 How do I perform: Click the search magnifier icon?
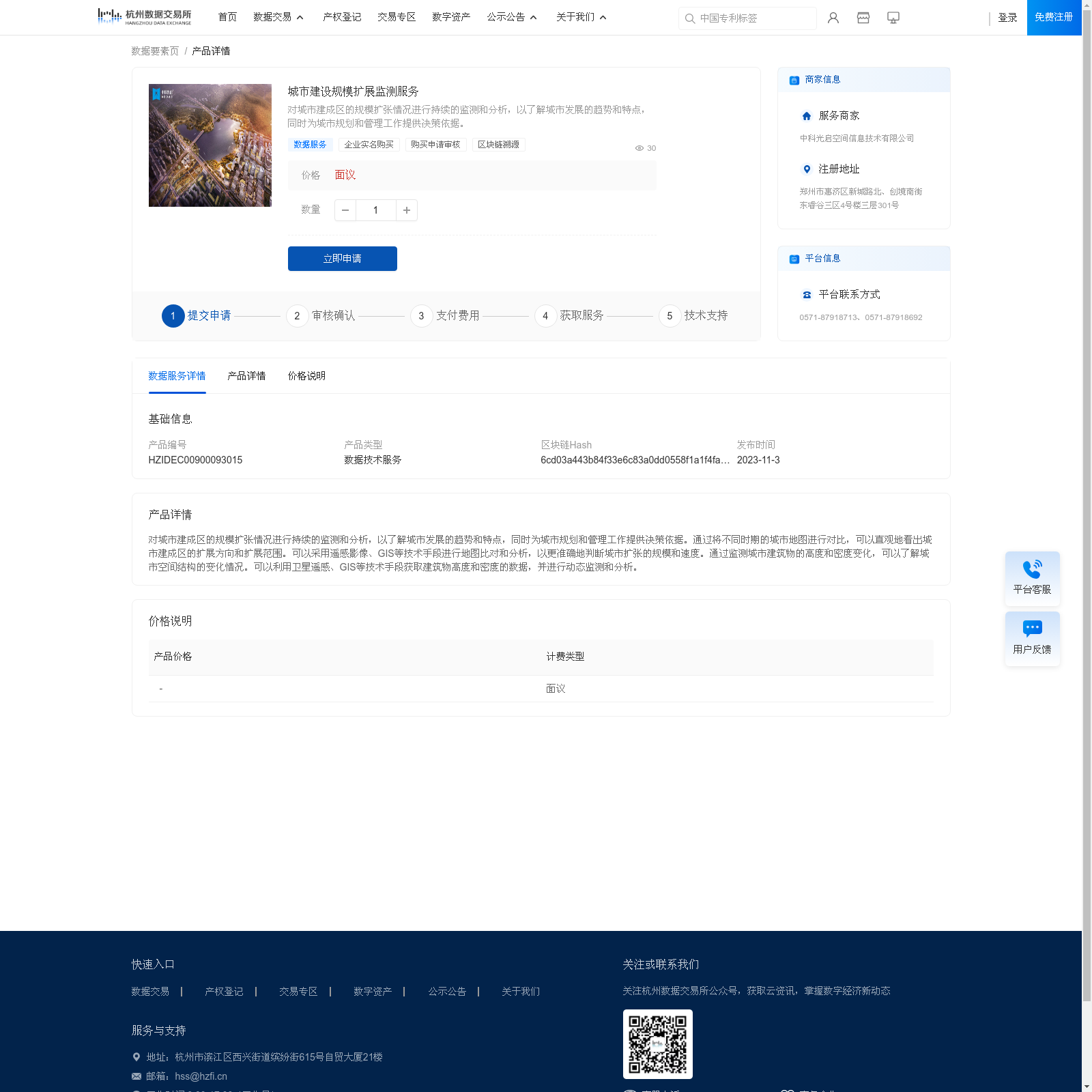[x=690, y=18]
